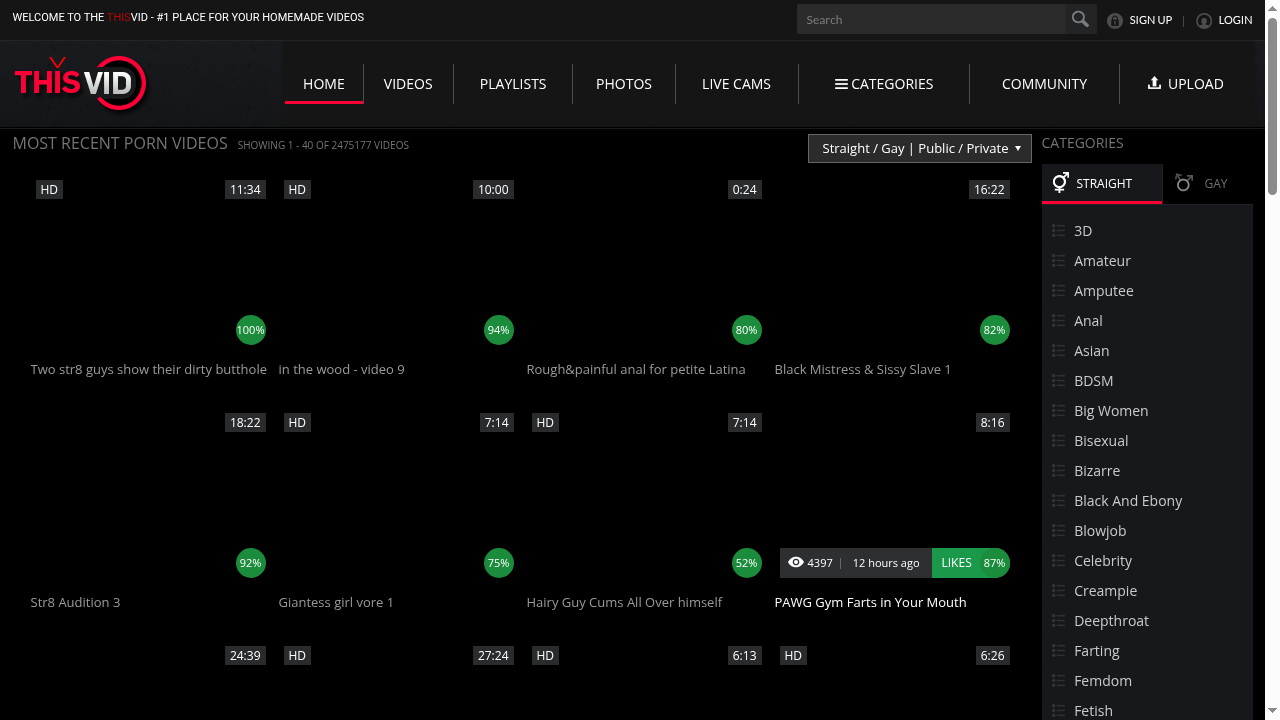1280x720 pixels.
Task: Click the eye views icon showing 4397
Action: pos(796,563)
